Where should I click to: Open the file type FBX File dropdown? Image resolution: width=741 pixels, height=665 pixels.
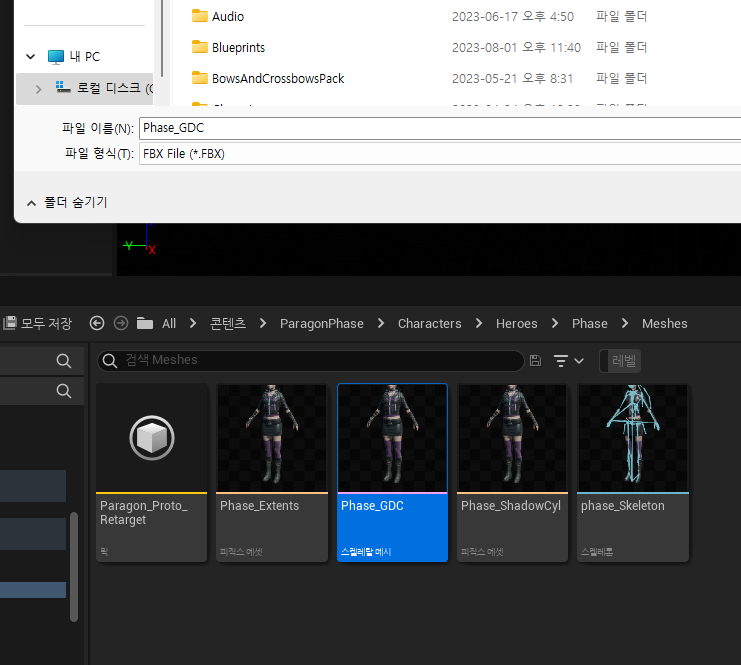440,154
